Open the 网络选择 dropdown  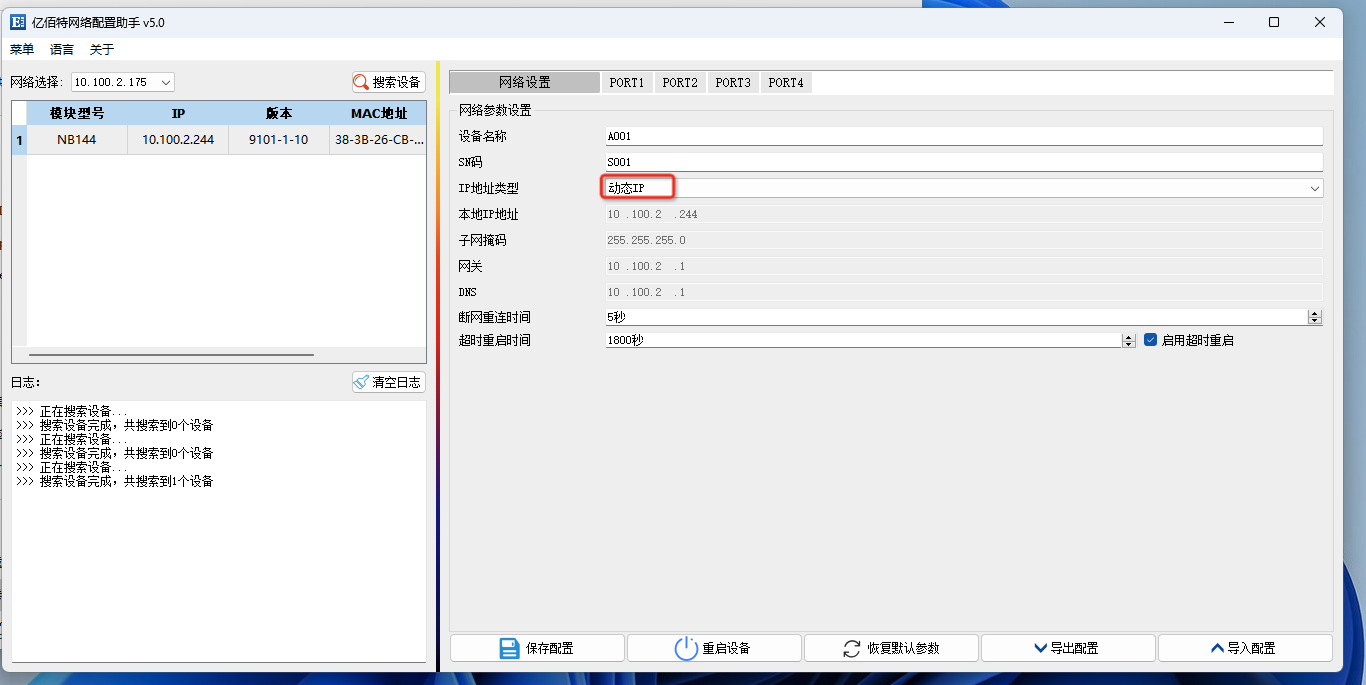pos(123,82)
